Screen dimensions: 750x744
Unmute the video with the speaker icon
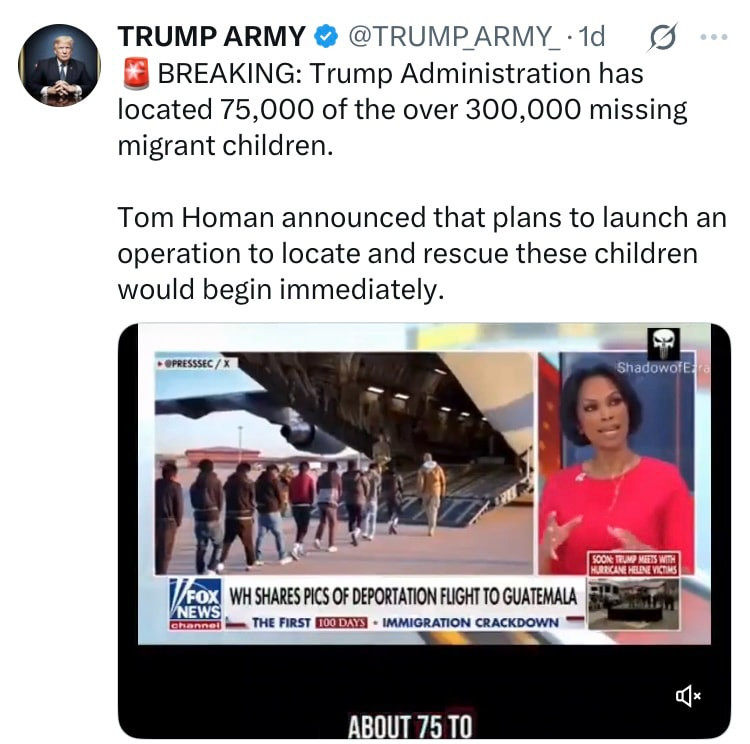click(x=688, y=696)
